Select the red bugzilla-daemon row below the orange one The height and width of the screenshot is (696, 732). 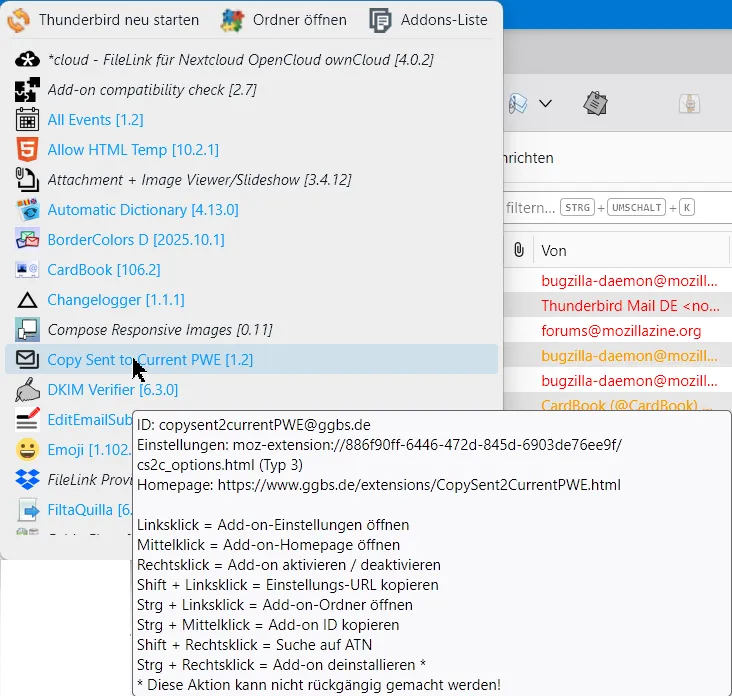tap(618, 381)
